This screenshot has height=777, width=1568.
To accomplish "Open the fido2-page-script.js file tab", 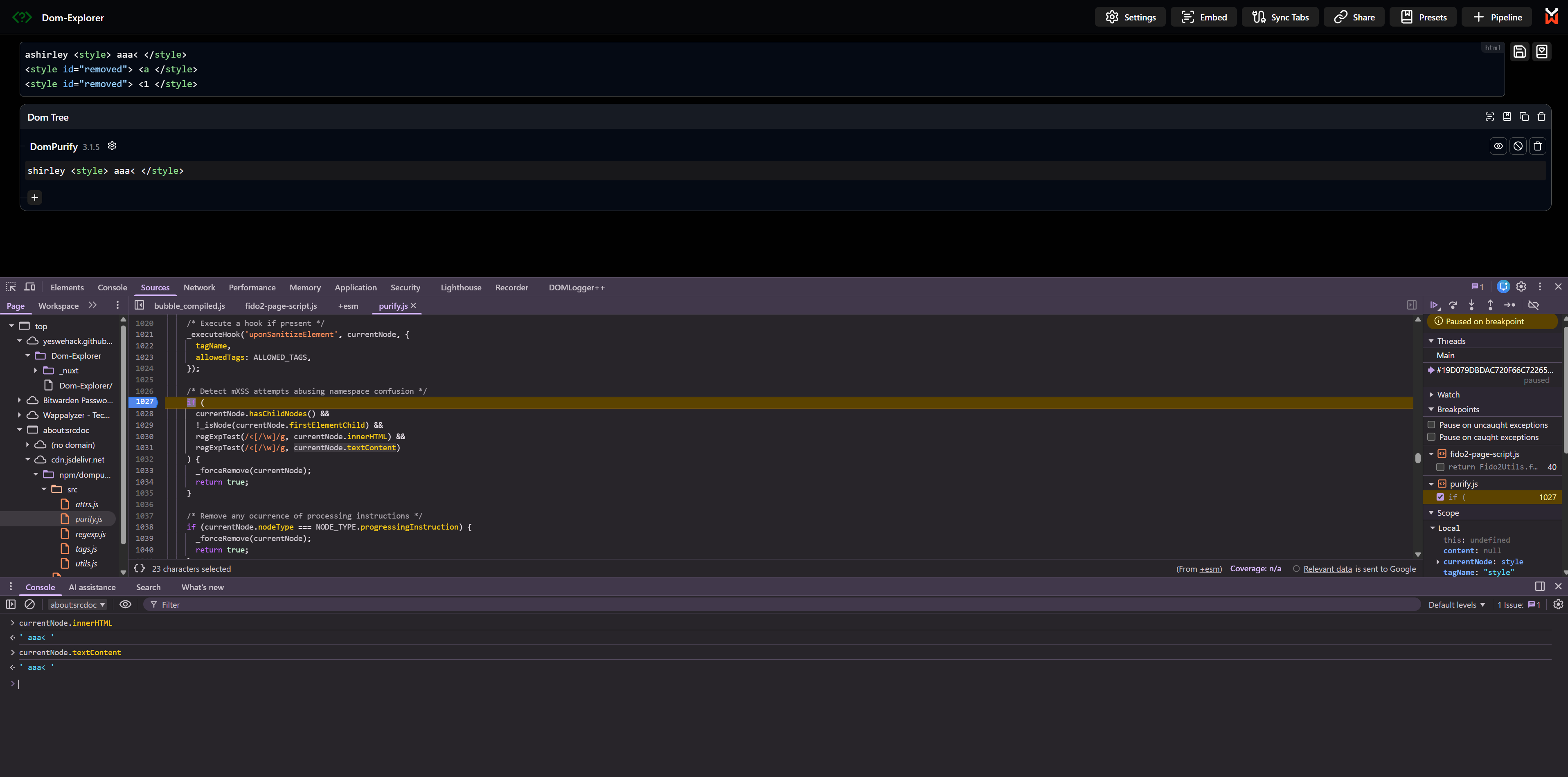I will point(281,305).
